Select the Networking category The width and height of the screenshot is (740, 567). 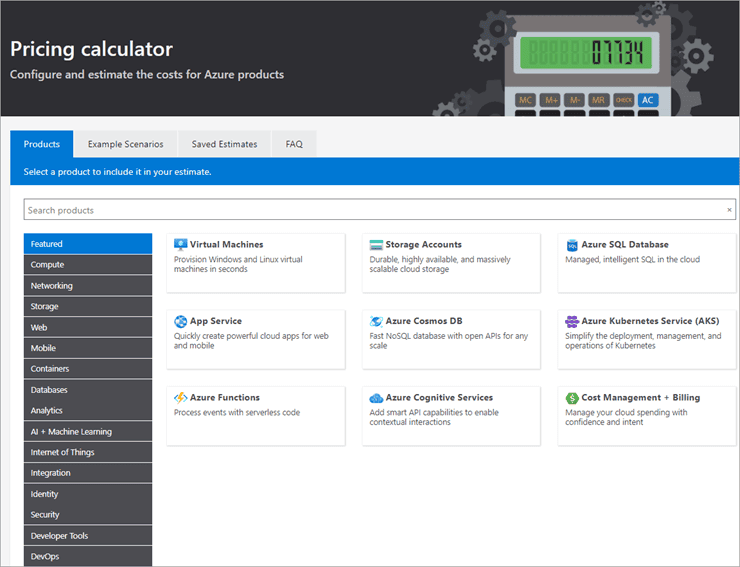(x=88, y=286)
